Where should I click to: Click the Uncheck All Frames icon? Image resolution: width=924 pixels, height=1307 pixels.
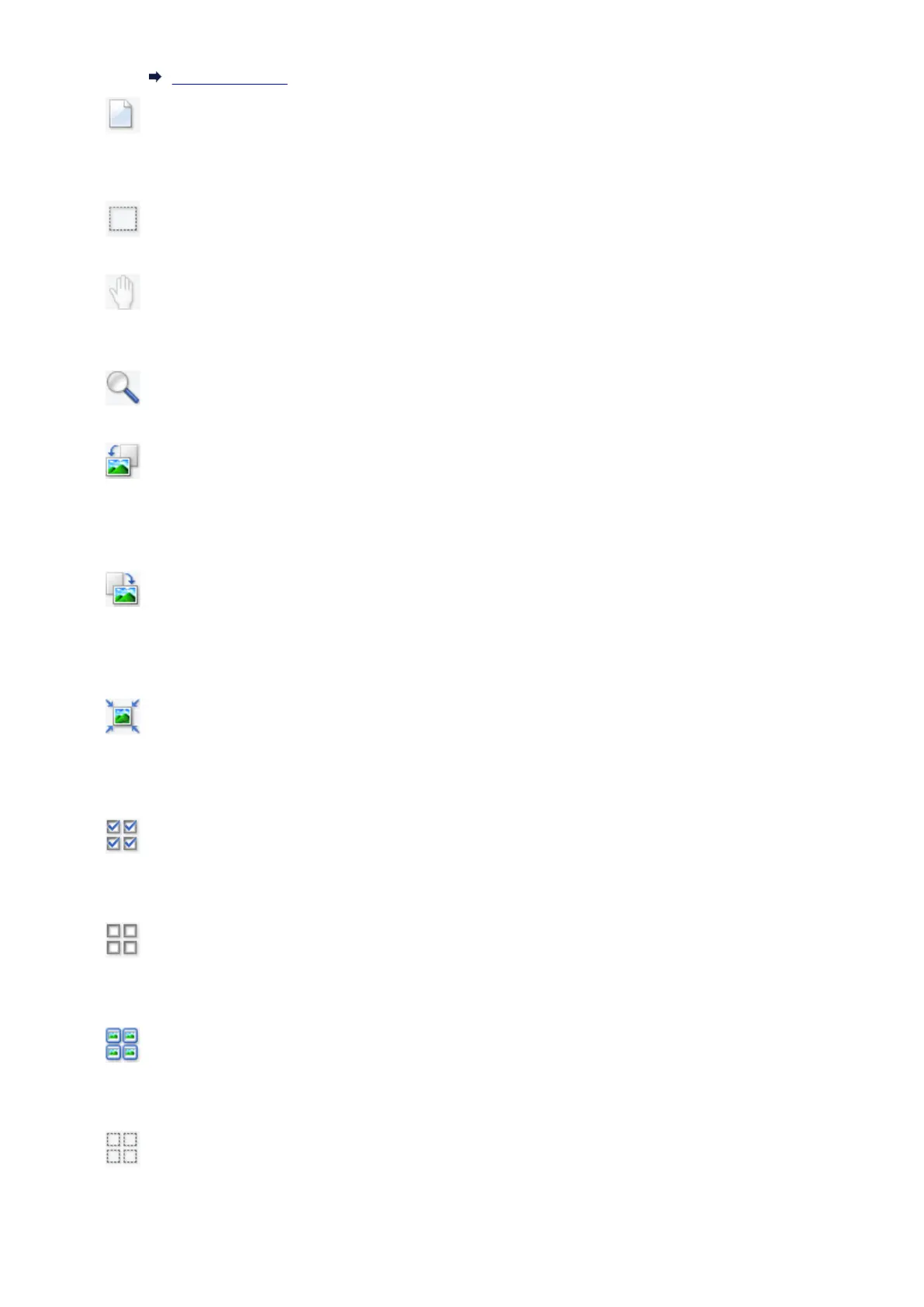(123, 939)
